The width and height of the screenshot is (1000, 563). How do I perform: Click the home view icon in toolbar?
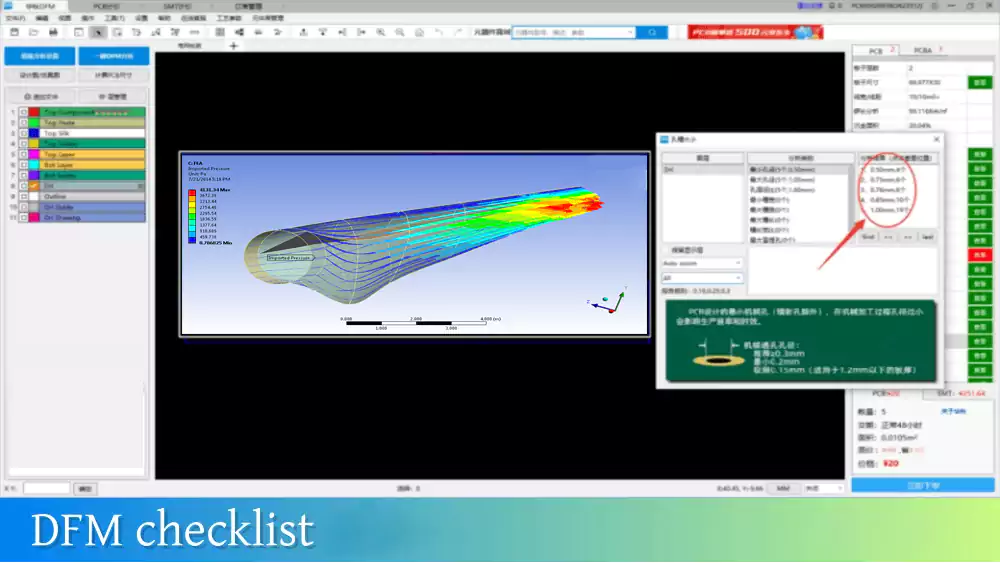click(x=420, y=32)
